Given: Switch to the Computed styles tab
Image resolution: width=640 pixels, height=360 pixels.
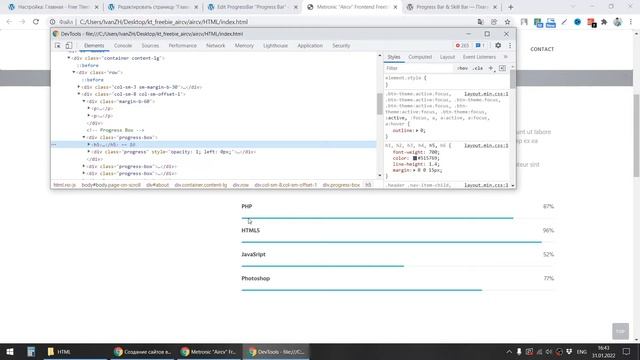Looking at the screenshot, I should pyautogui.click(x=420, y=57).
